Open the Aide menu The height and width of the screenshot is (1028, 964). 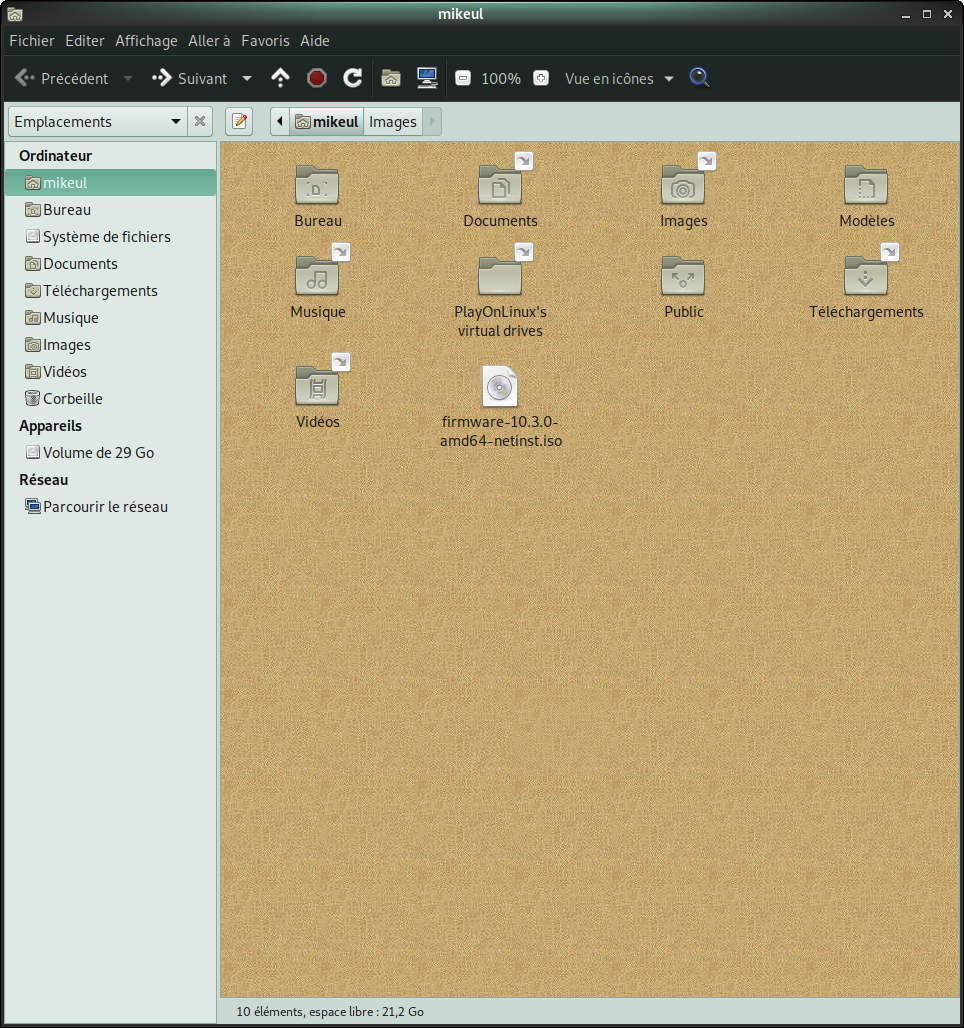(315, 41)
